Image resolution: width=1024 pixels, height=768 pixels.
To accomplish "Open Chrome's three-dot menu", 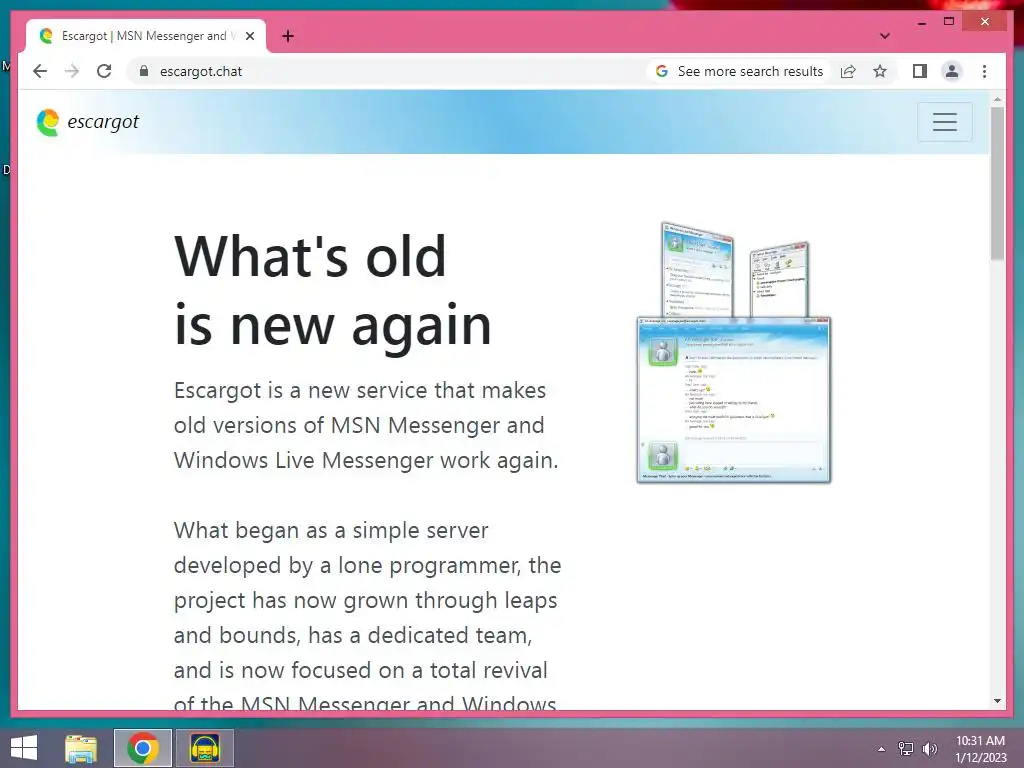I will point(984,71).
